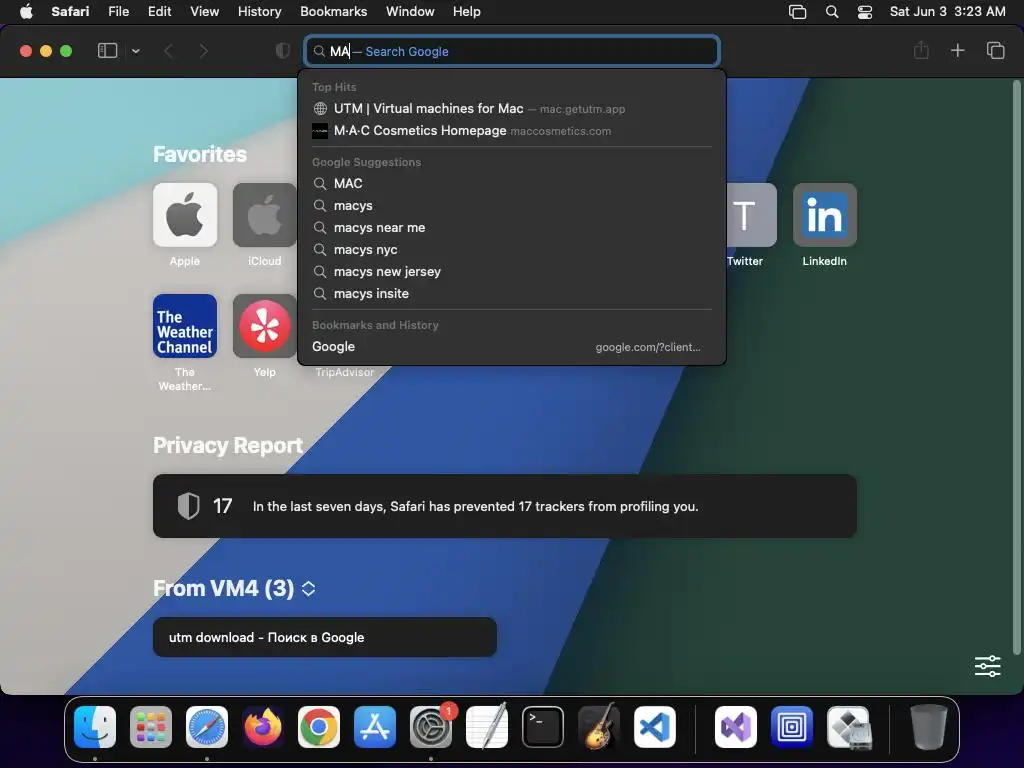The height and width of the screenshot is (768, 1024).
Task: Choose the macys insite suggestion
Action: [x=511, y=294]
